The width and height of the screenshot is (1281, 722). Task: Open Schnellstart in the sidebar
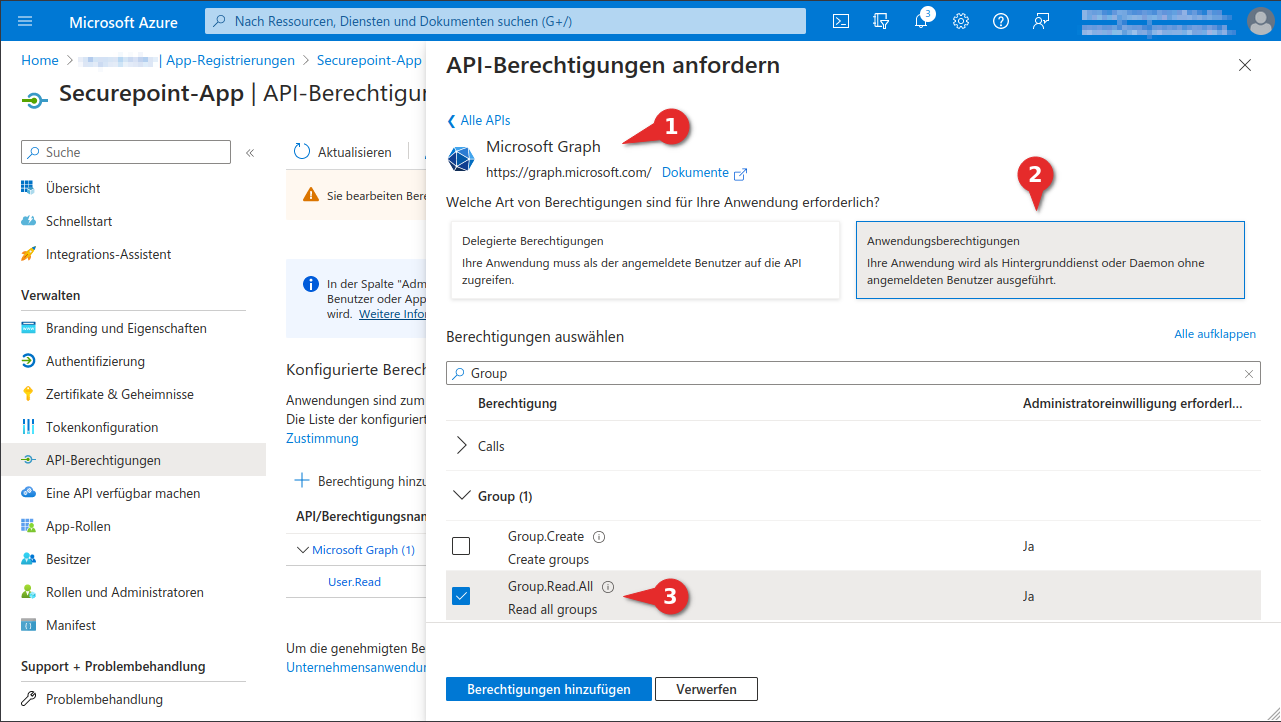[79, 221]
